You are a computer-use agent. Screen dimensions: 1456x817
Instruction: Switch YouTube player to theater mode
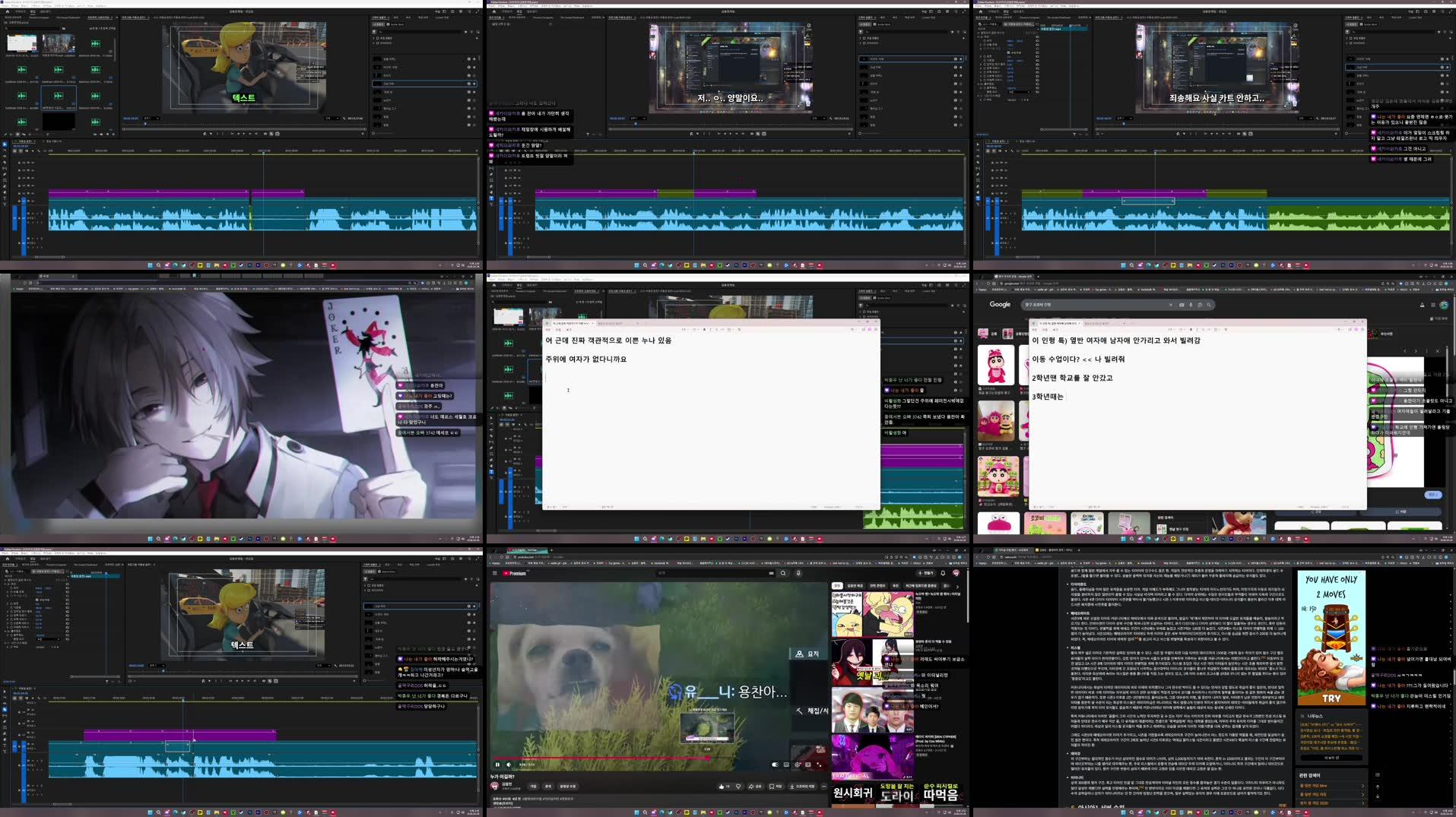point(808,765)
